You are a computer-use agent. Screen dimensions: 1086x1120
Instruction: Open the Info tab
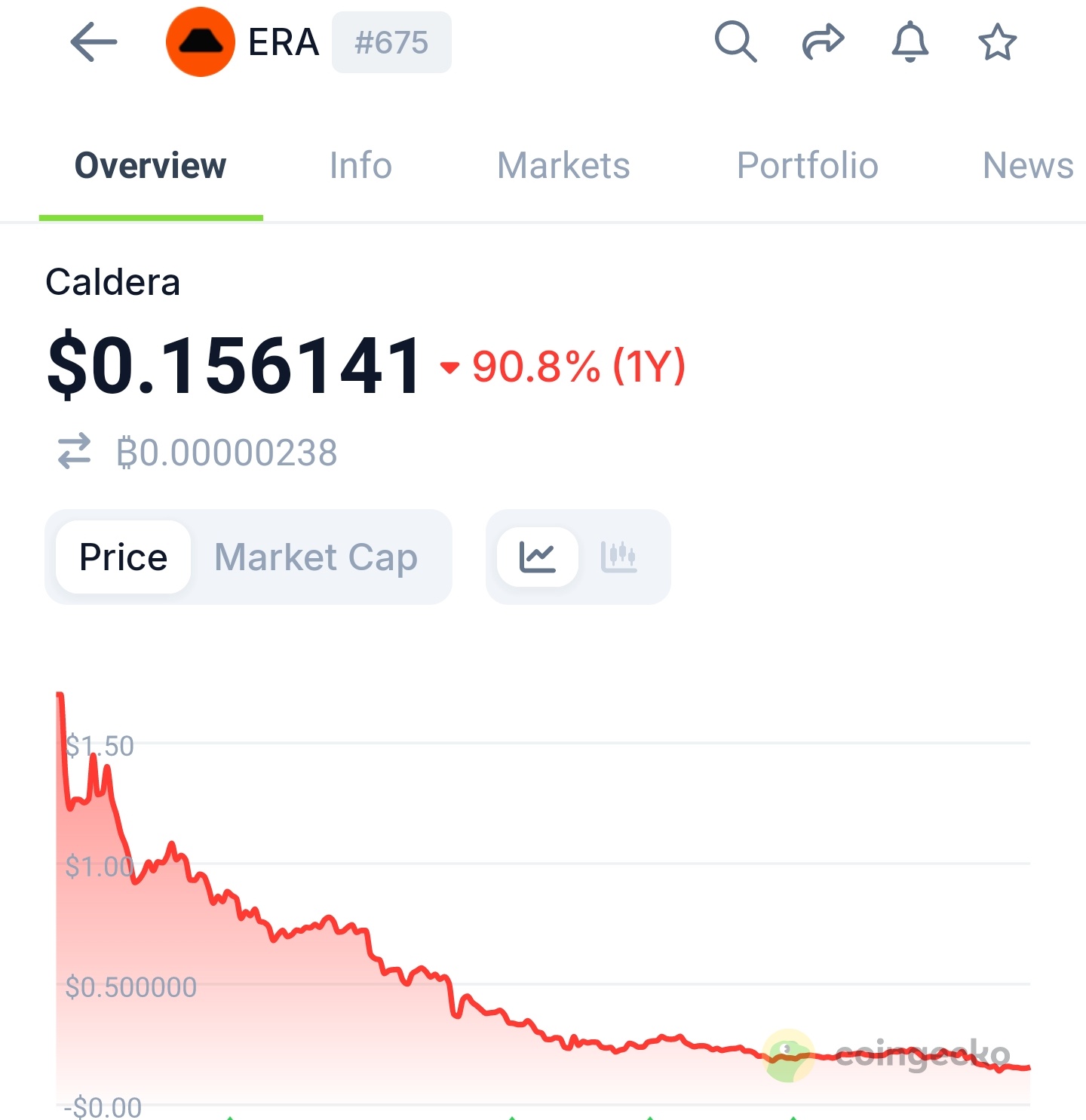(x=360, y=166)
